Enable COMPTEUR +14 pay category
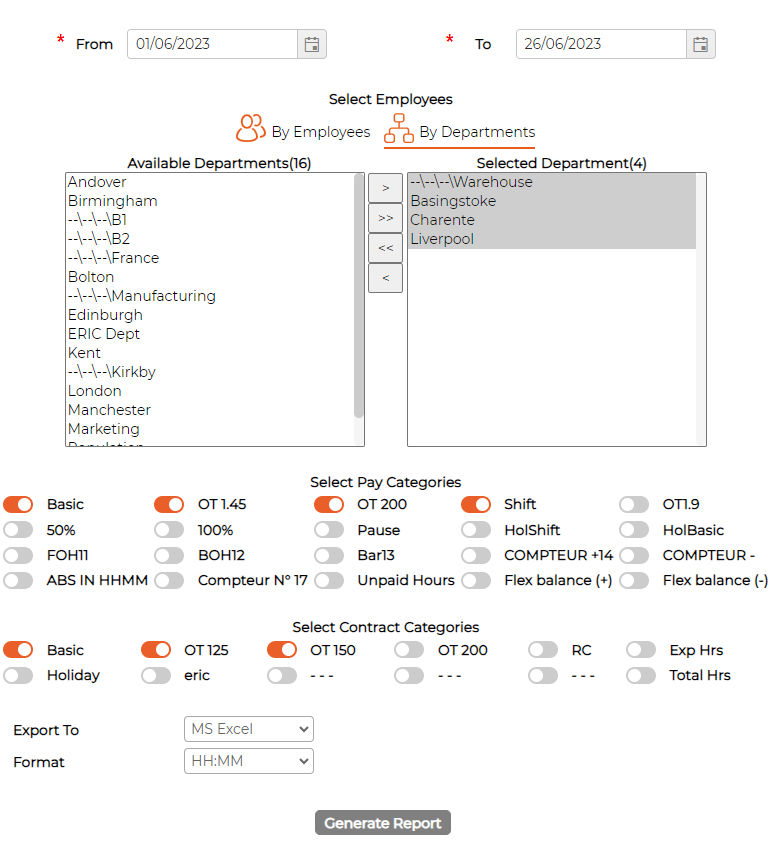Image resolution: width=779 pixels, height=864 pixels. point(476,555)
